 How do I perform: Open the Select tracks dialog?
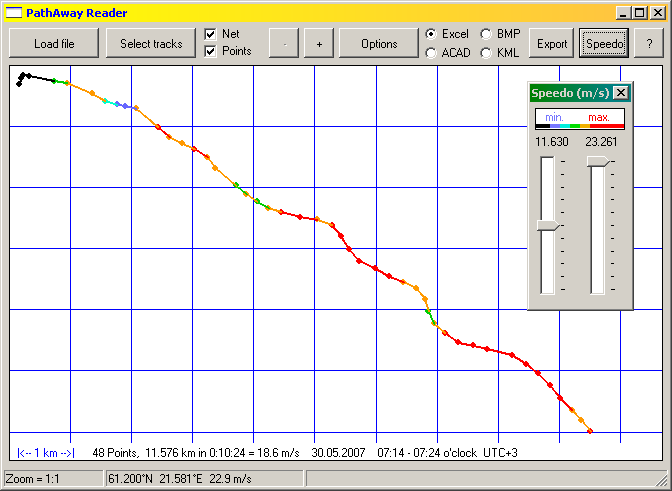pyautogui.click(x=151, y=44)
